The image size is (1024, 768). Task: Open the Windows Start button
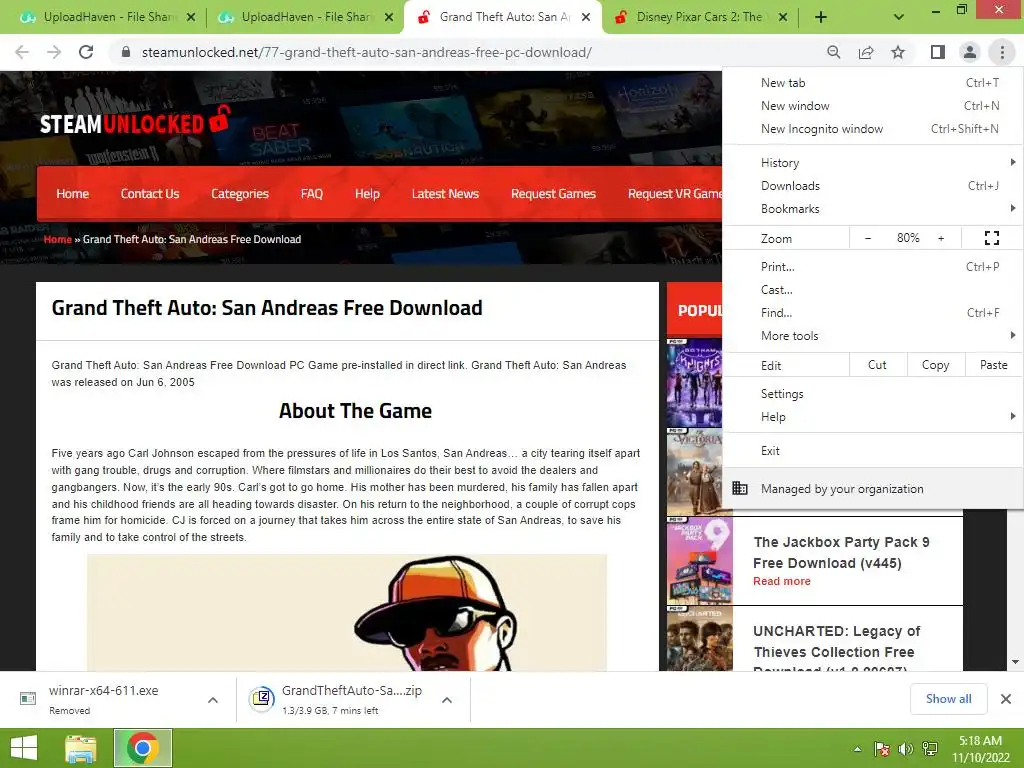(x=24, y=748)
